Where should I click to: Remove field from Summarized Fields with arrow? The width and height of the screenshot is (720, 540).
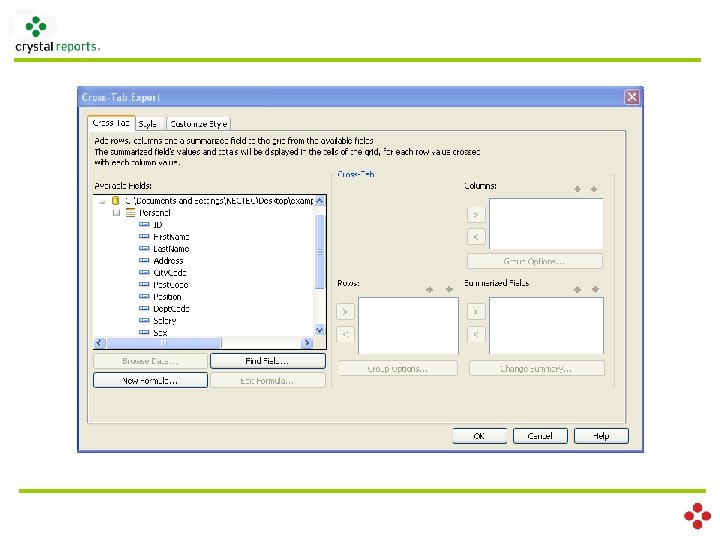click(x=476, y=334)
